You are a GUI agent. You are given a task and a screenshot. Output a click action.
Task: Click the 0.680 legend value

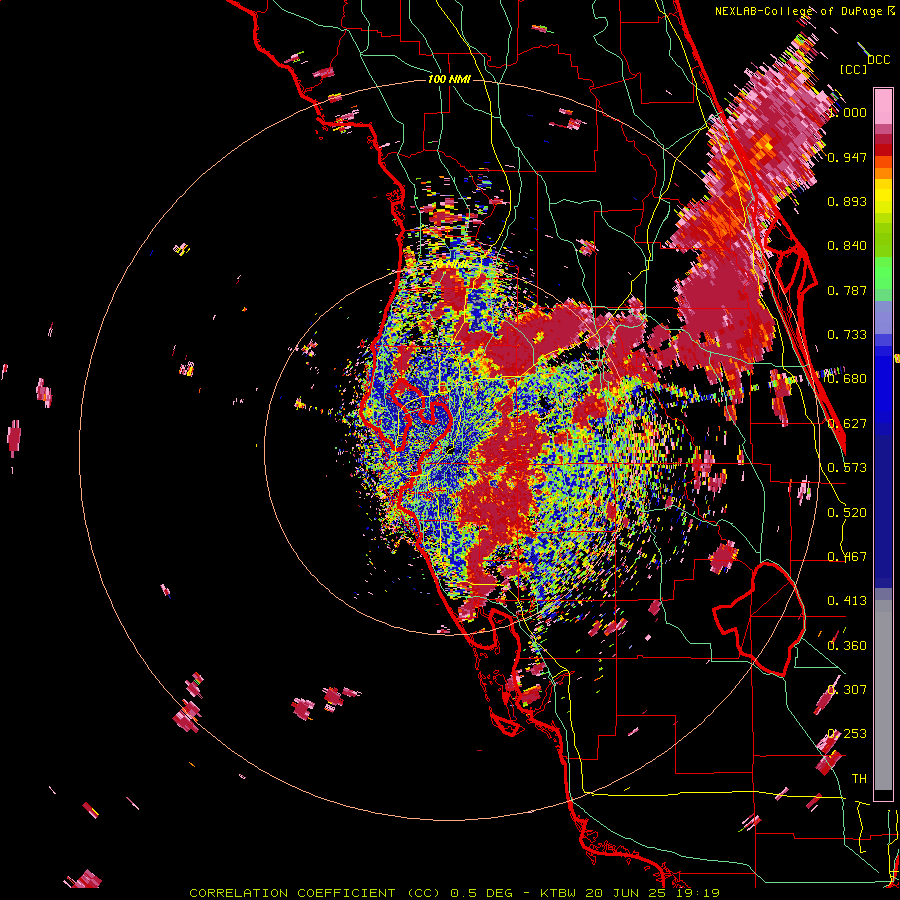(x=847, y=379)
